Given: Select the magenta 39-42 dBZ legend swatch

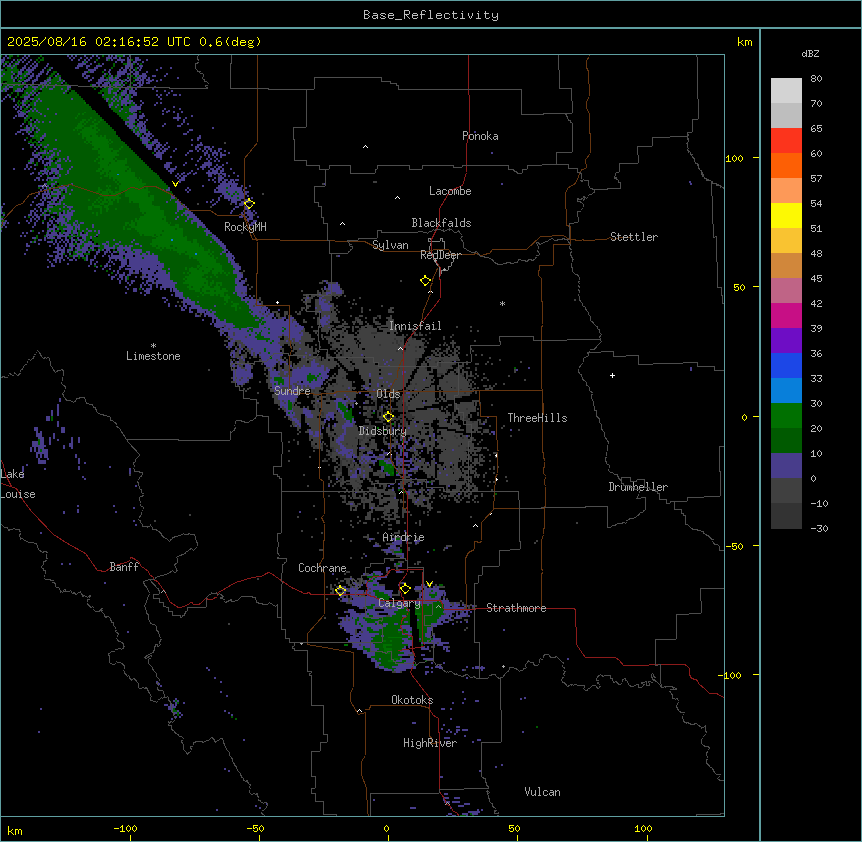Looking at the screenshot, I should (x=786, y=315).
